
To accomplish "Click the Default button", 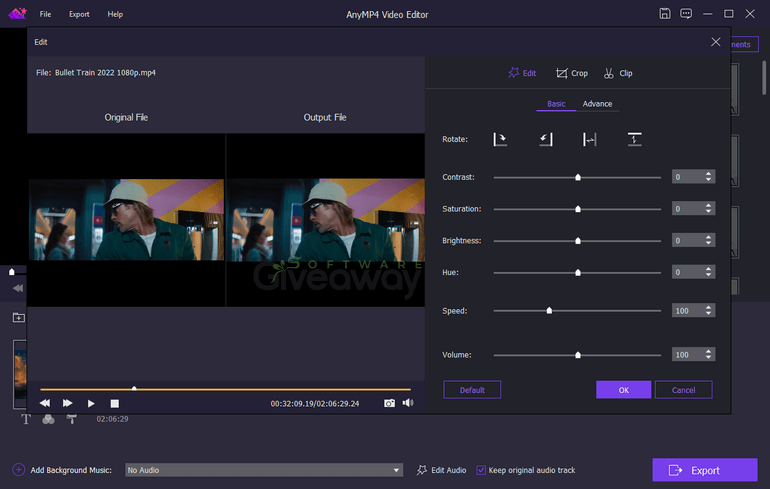I will 472,390.
